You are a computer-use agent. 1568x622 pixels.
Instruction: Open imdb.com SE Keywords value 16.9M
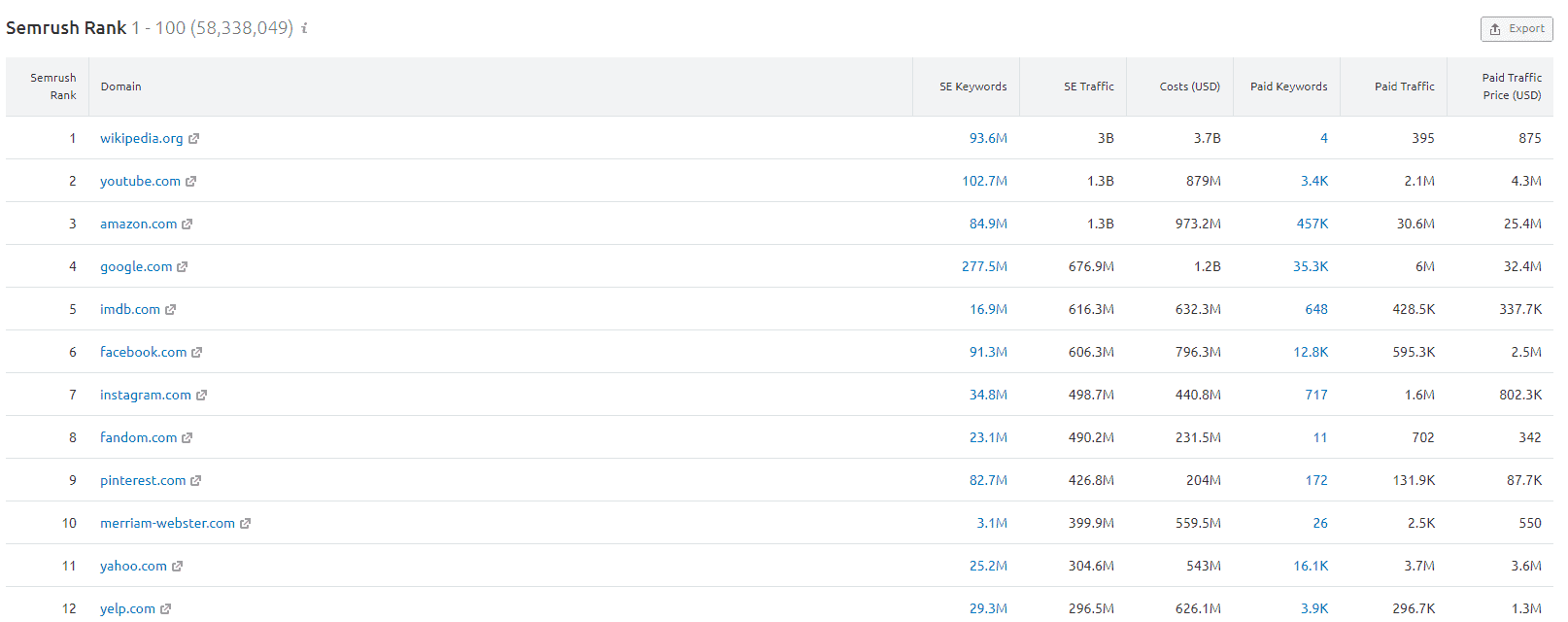point(988,309)
